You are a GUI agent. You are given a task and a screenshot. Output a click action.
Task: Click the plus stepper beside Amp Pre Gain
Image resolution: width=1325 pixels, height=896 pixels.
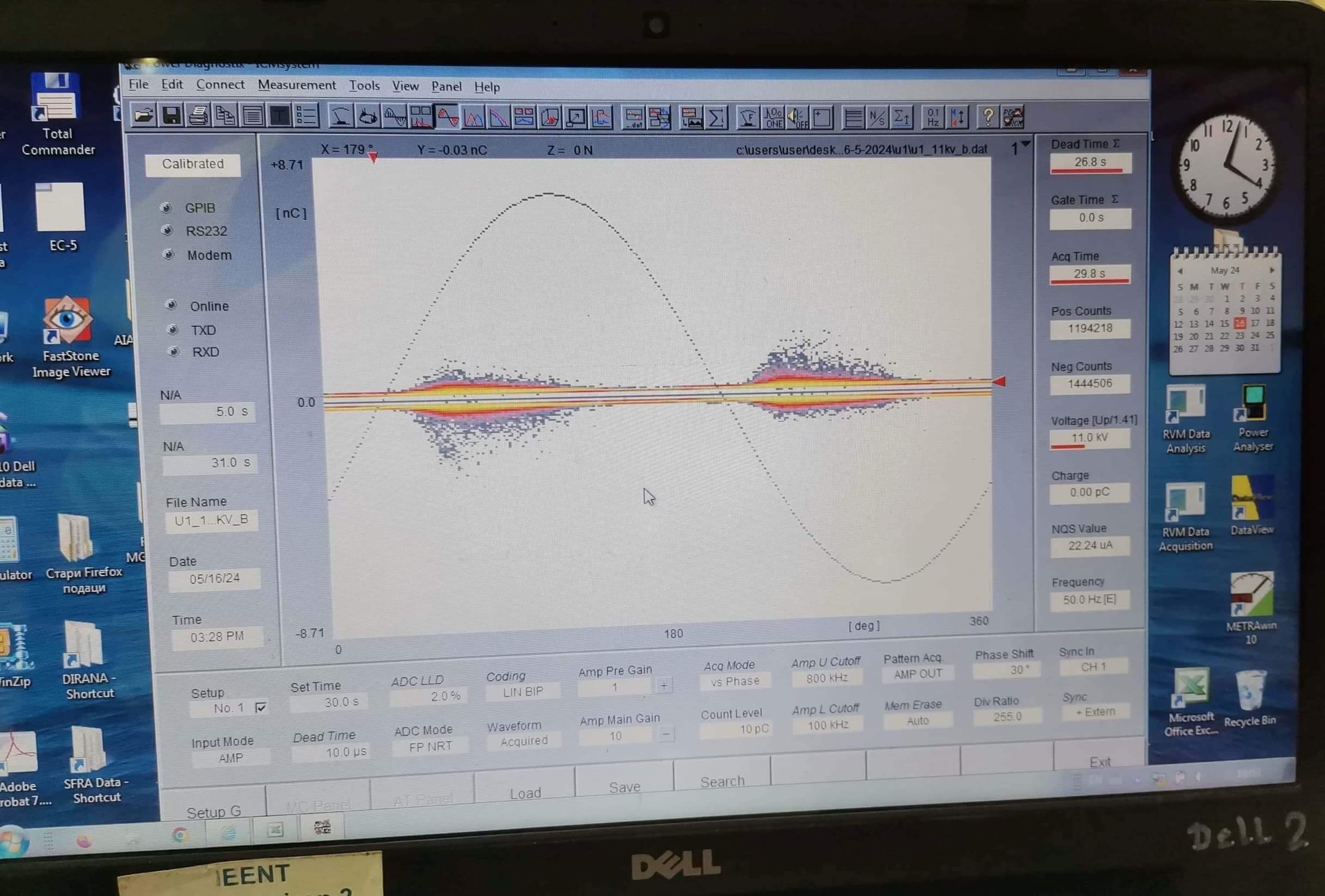click(x=664, y=686)
